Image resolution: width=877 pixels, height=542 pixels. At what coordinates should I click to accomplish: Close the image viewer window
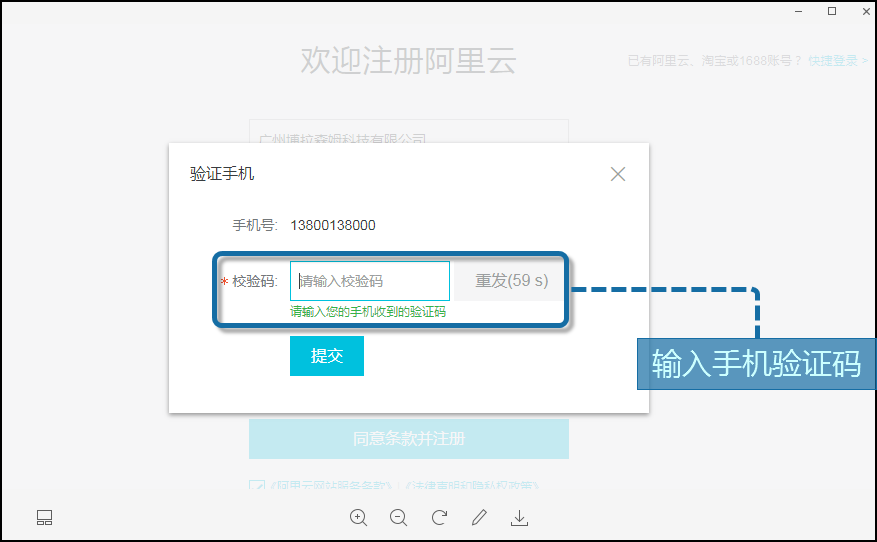click(863, 11)
